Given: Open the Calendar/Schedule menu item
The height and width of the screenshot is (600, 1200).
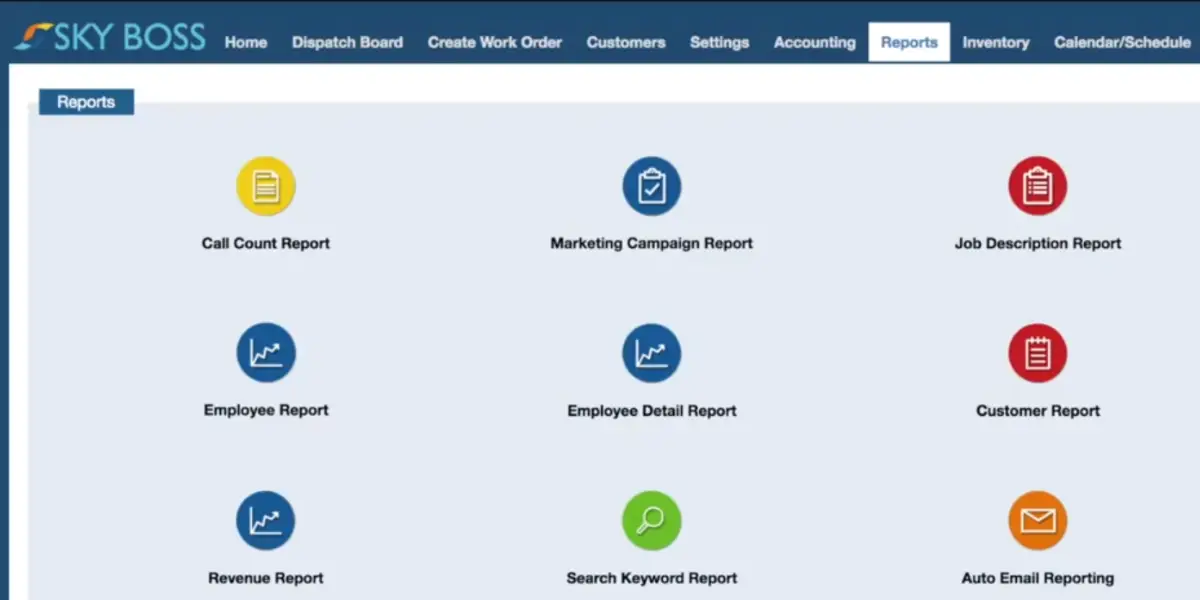Looking at the screenshot, I should pyautogui.click(x=1122, y=42).
